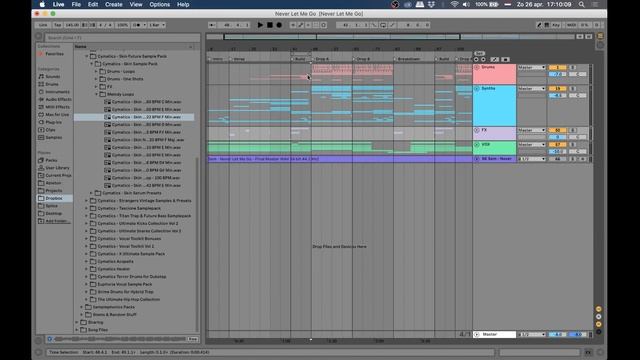Fold the Synths track
The image size is (640, 360).
477,89
